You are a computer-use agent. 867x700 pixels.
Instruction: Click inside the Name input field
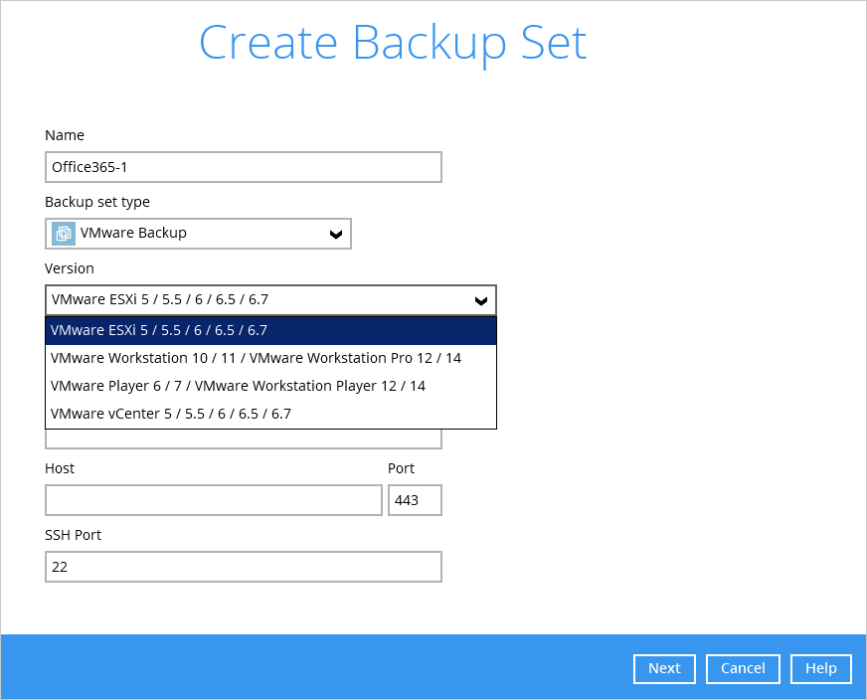pyautogui.click(x=243, y=167)
